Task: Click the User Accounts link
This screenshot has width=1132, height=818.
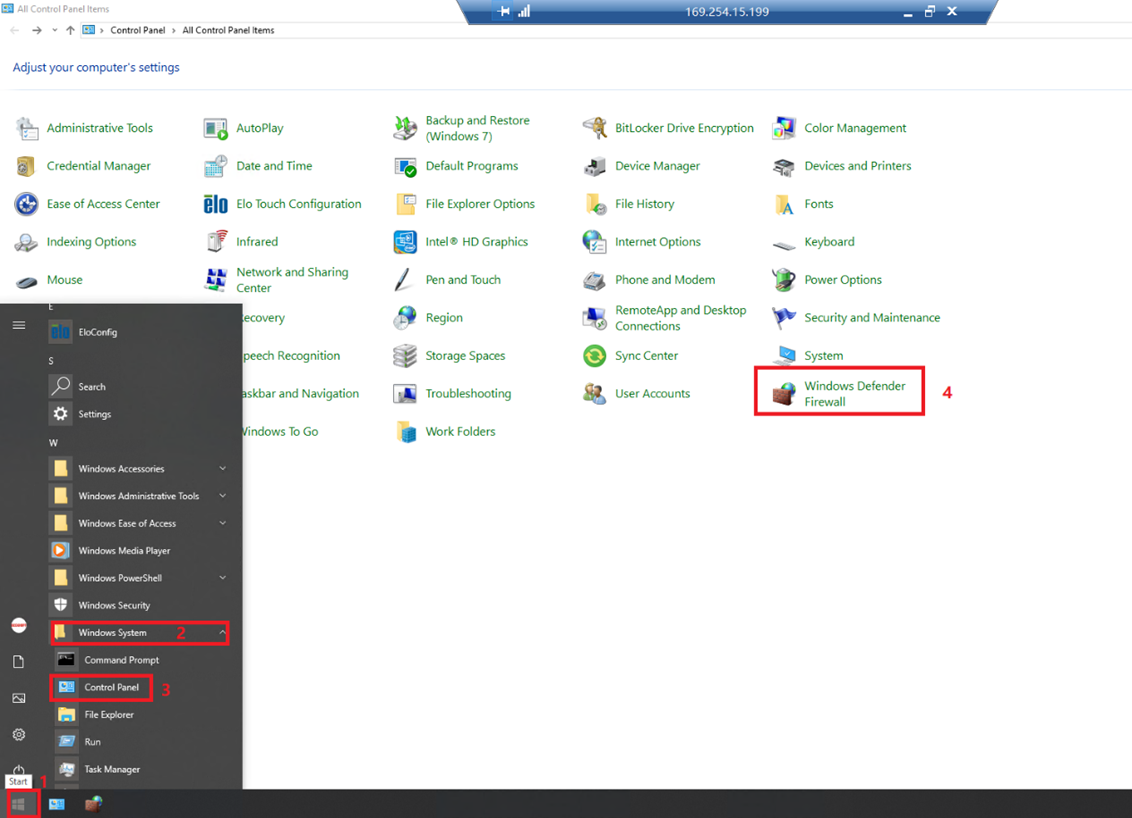Action: pos(653,393)
